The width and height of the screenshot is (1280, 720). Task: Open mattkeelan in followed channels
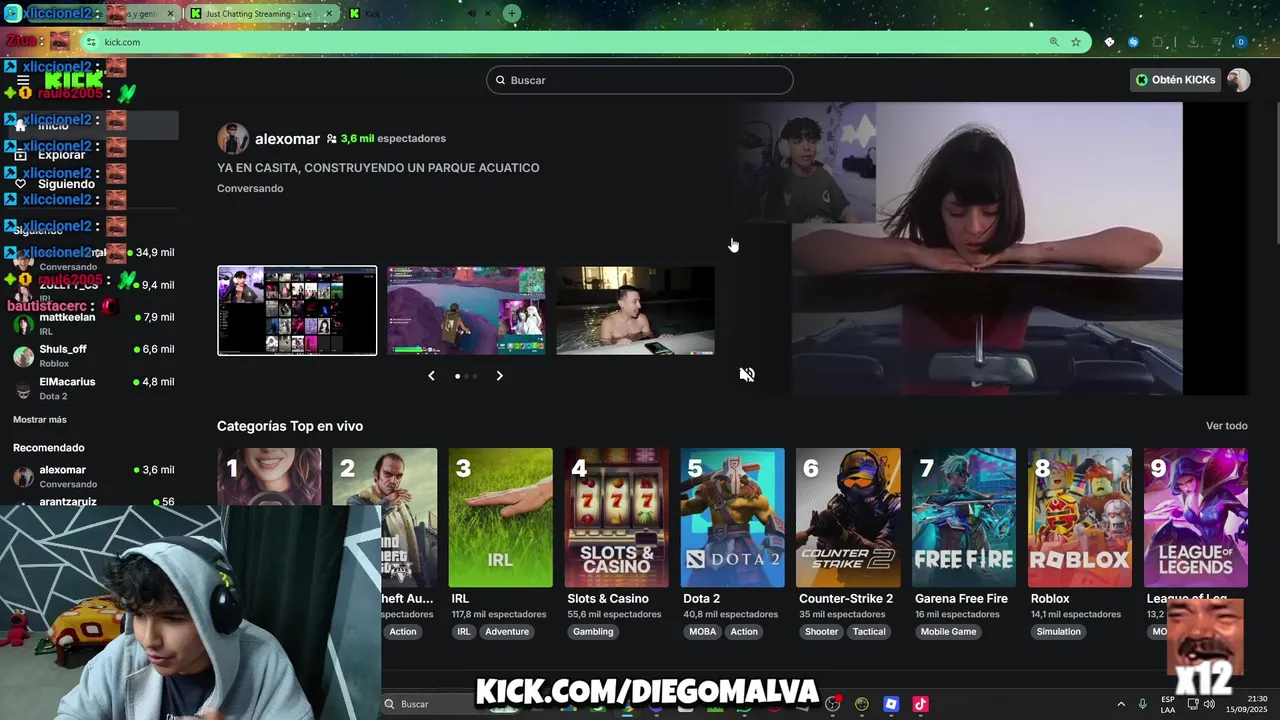[x=93, y=324]
